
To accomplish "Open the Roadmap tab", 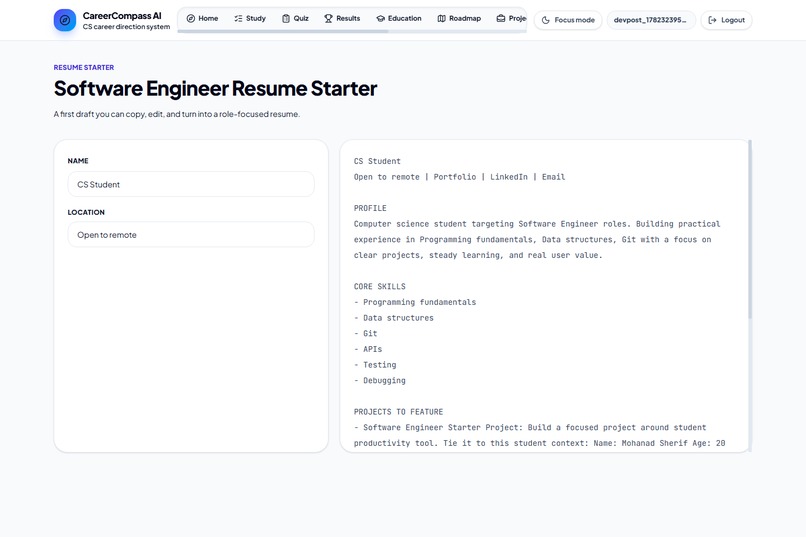I will 460,18.
